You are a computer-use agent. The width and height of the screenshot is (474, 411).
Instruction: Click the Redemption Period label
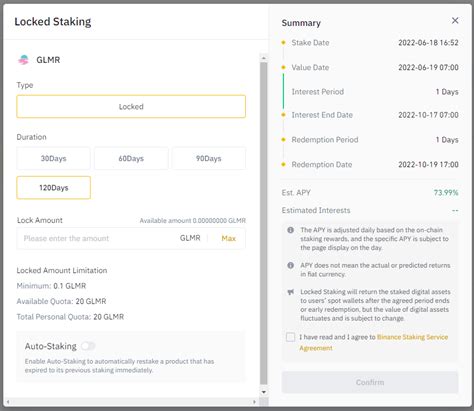click(x=325, y=140)
